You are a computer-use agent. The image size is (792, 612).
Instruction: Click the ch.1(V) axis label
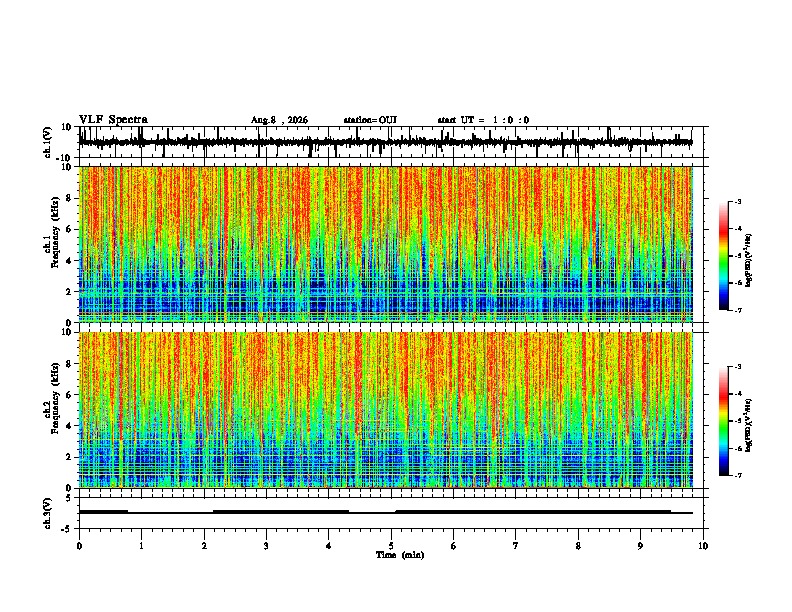[47, 142]
